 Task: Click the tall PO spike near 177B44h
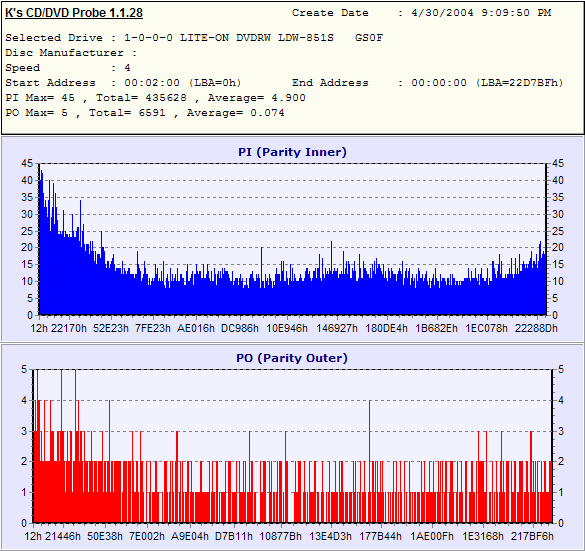[369, 461]
